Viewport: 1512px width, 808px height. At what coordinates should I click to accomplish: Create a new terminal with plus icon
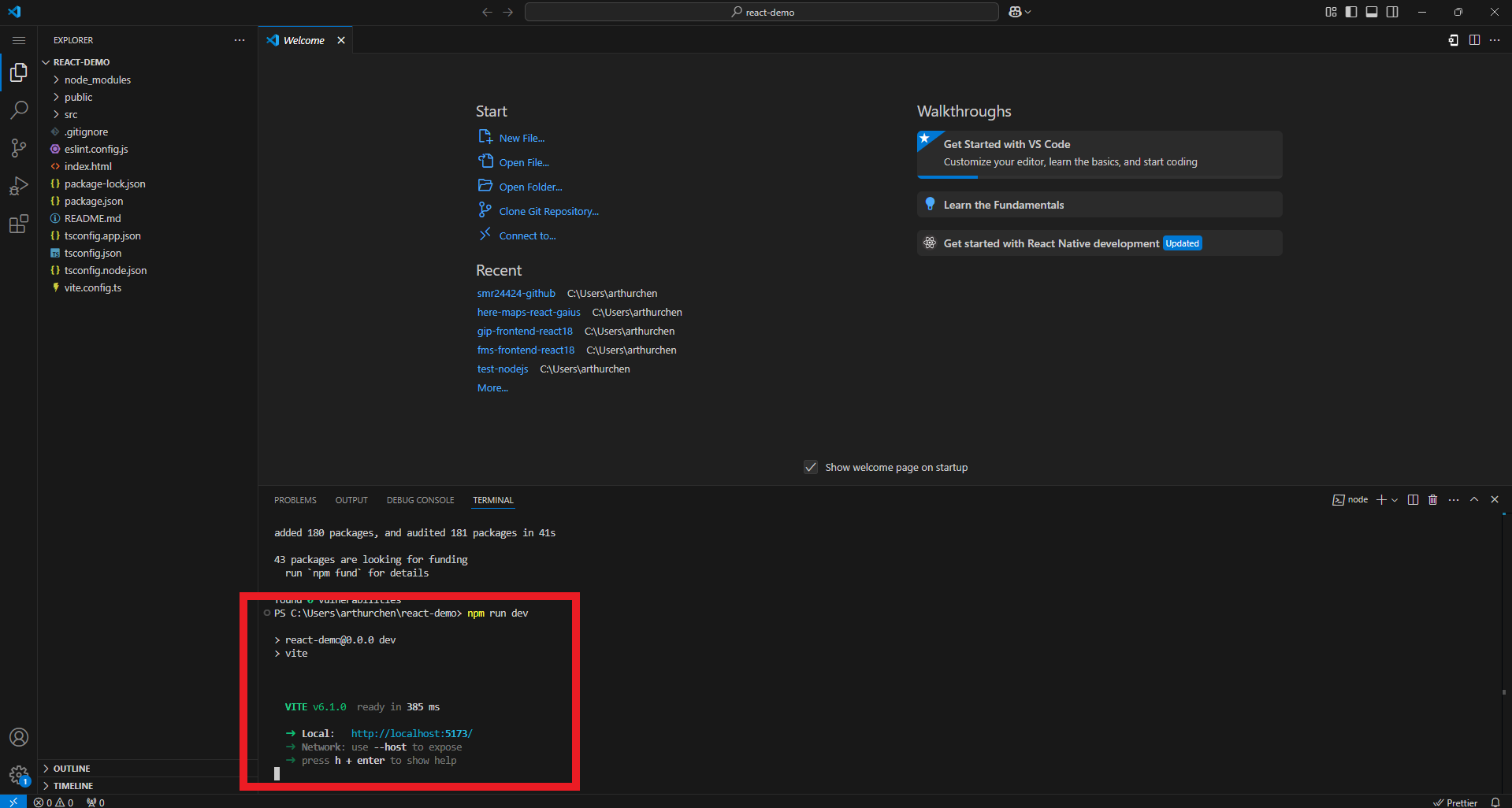click(x=1381, y=500)
